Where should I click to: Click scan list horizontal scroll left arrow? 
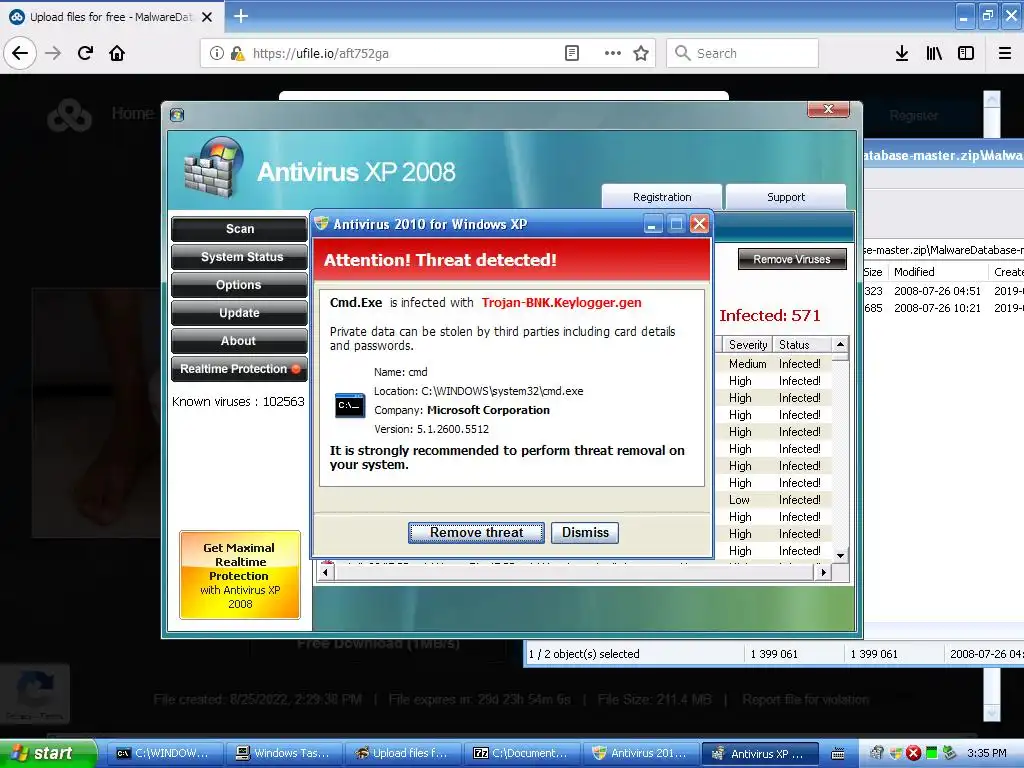click(325, 573)
